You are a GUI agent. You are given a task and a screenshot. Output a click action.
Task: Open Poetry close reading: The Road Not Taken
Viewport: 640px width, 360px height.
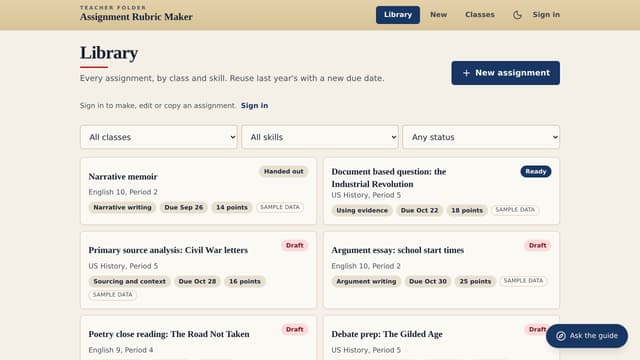coord(169,334)
